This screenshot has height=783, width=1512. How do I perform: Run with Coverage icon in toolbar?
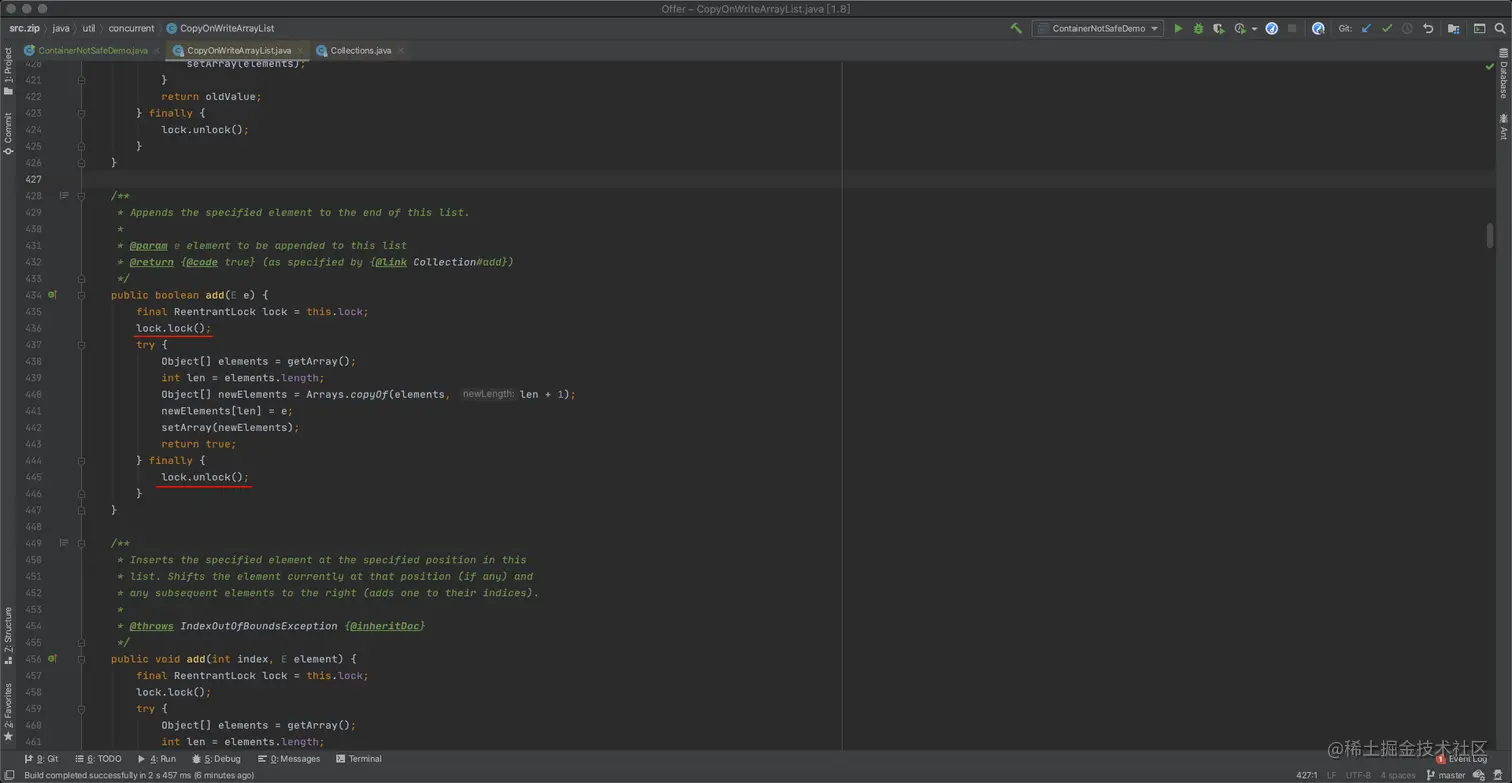tap(1219, 29)
